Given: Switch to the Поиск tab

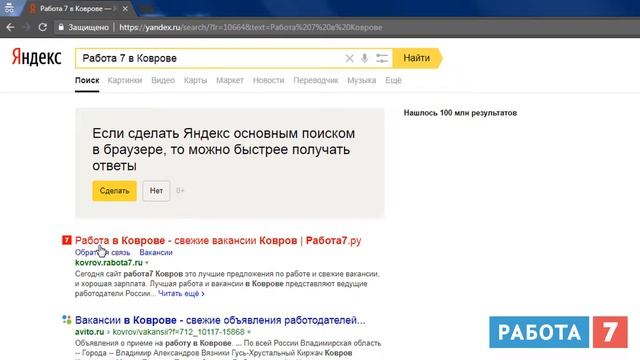Looking at the screenshot, I should click(x=87, y=80).
